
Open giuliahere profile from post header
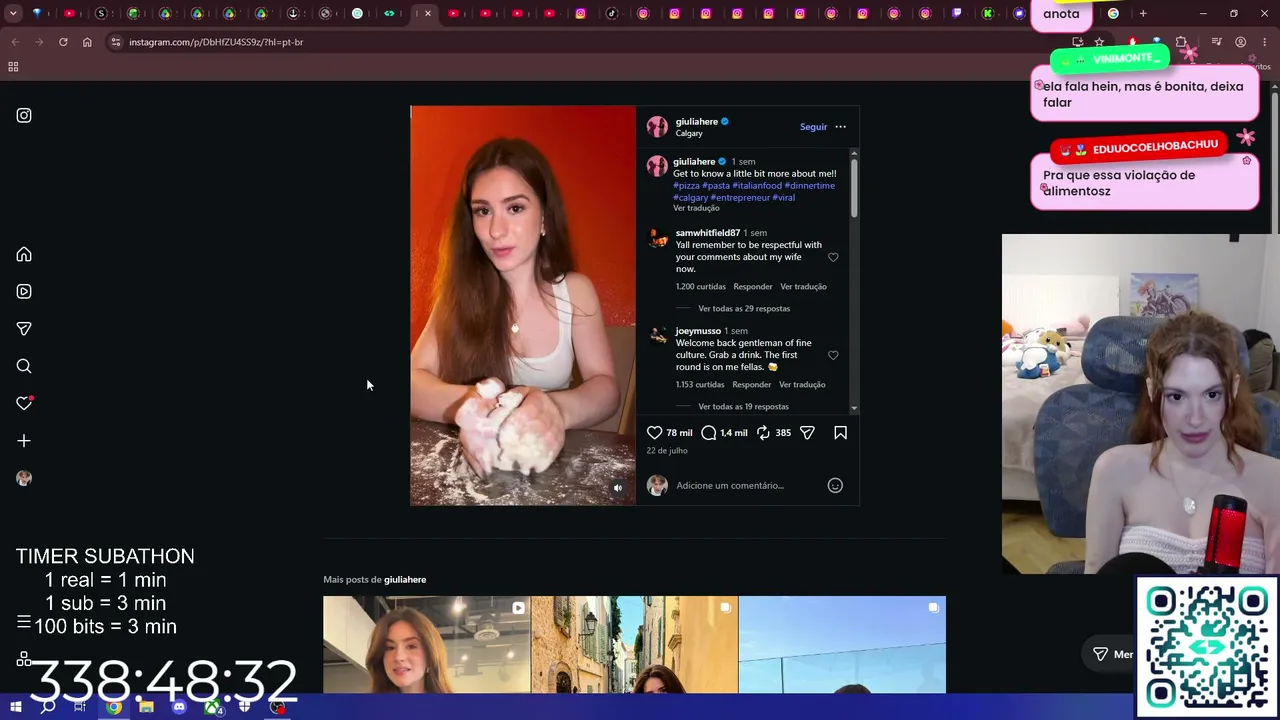(696, 122)
